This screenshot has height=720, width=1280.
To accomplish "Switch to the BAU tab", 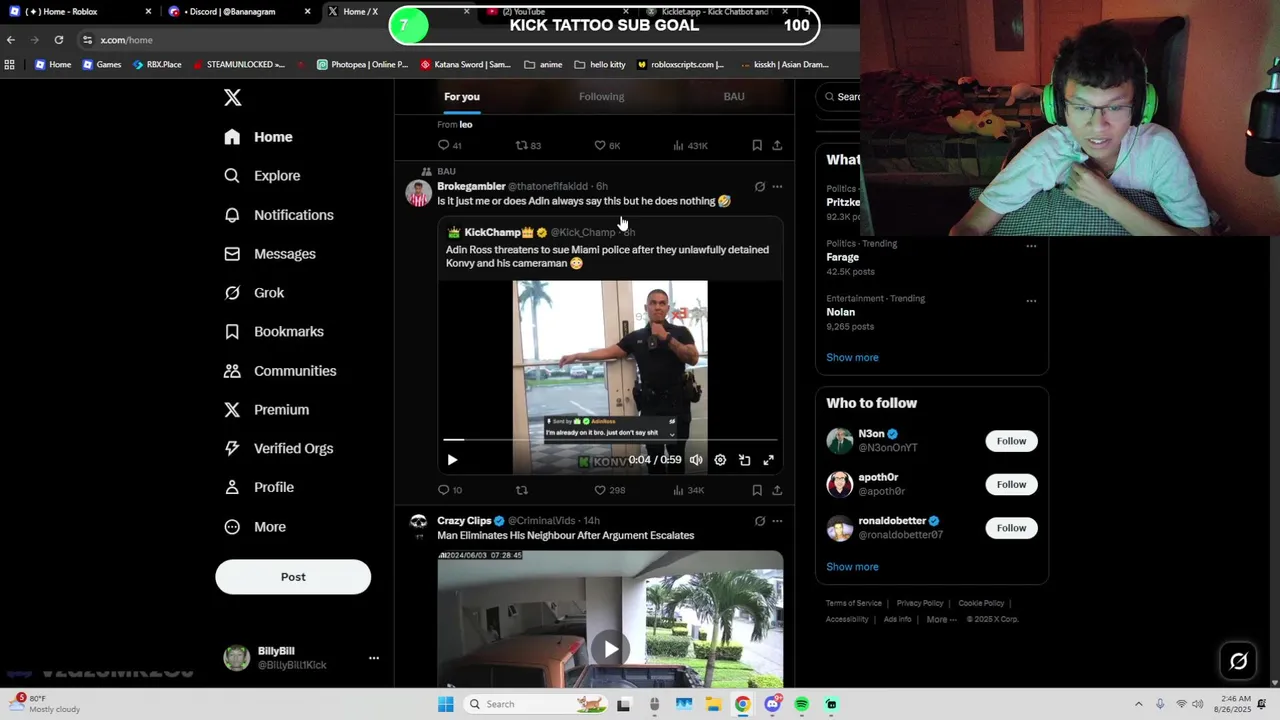I will coord(734,96).
